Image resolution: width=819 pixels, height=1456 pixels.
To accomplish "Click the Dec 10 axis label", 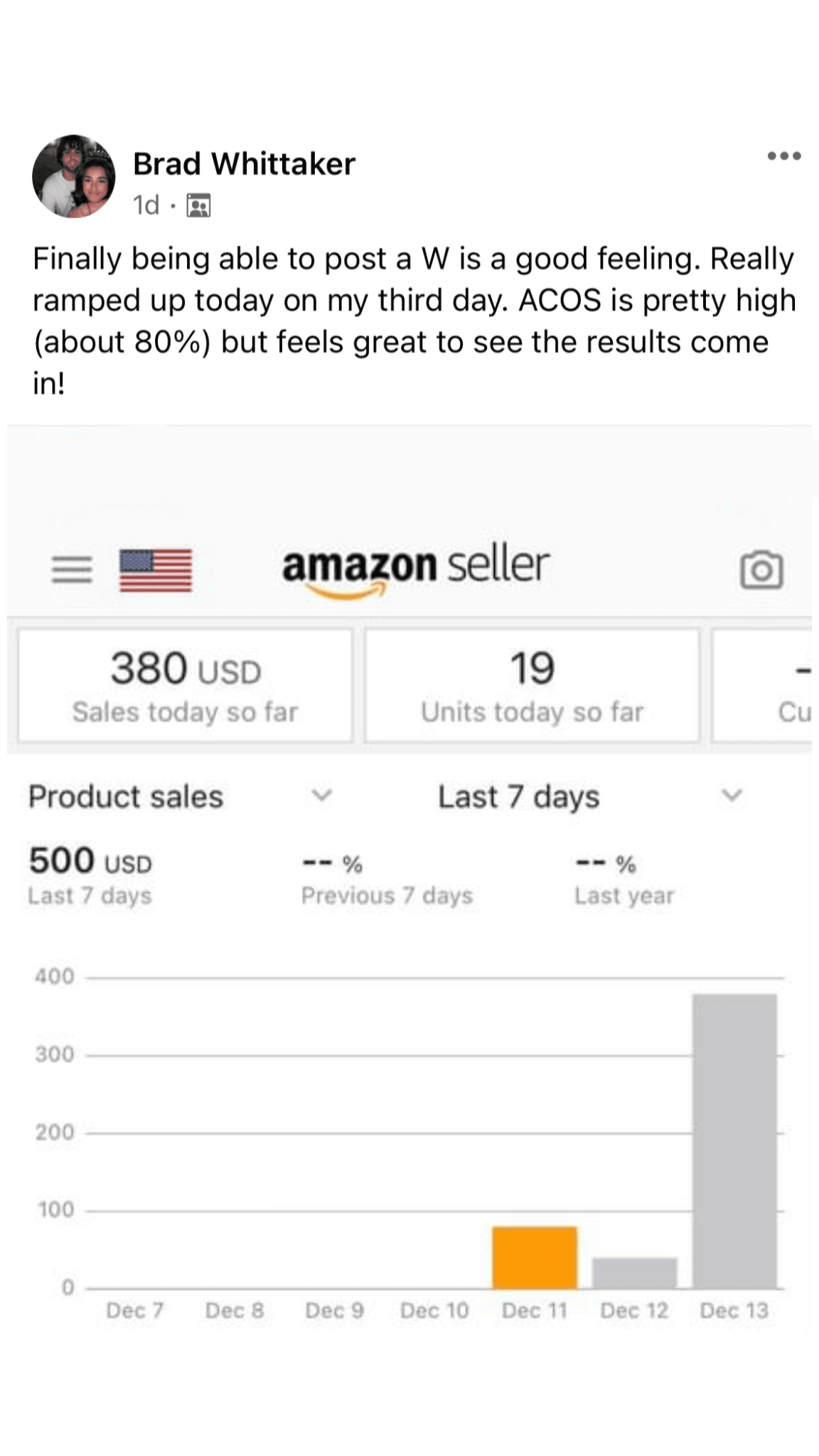I will tap(434, 1310).
